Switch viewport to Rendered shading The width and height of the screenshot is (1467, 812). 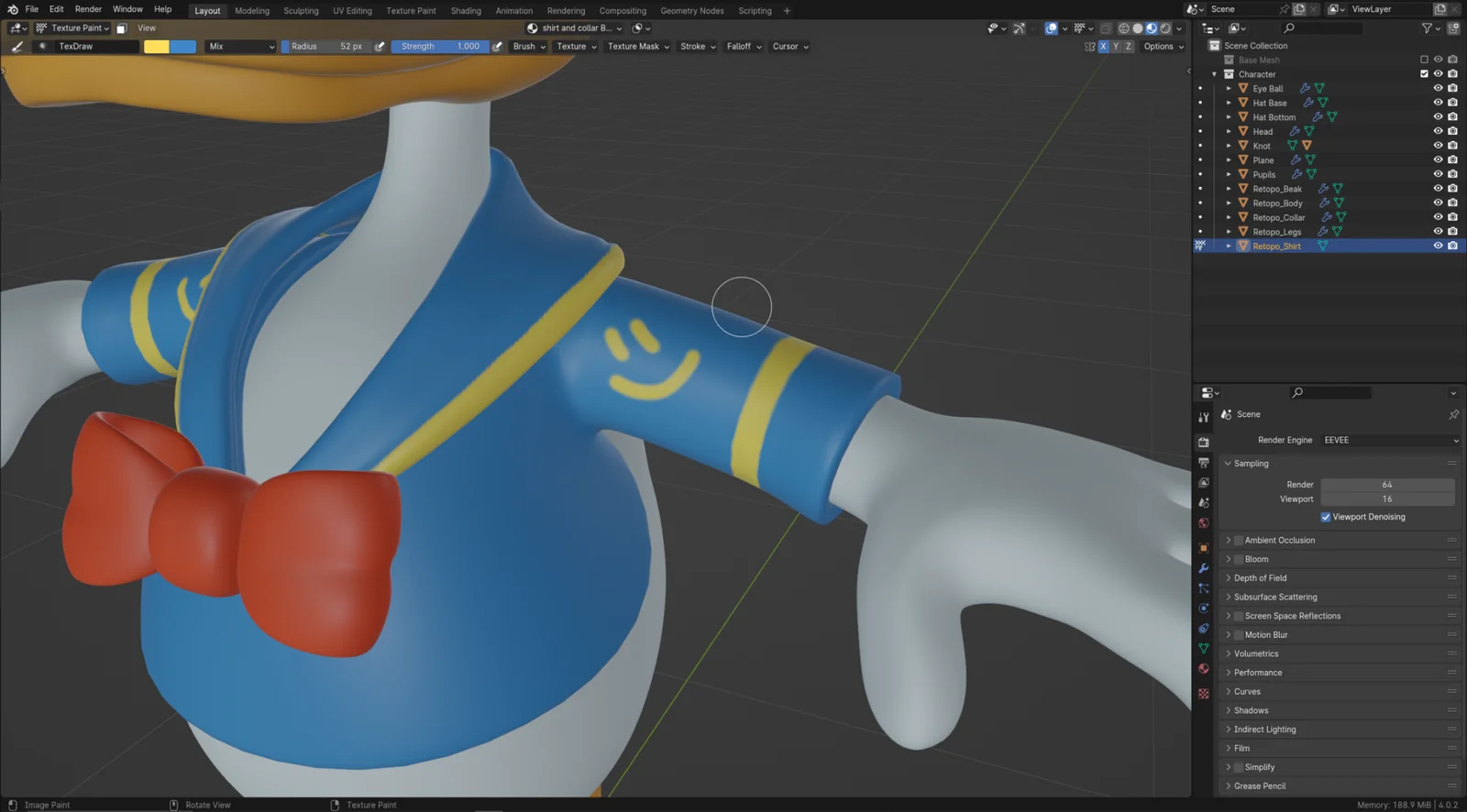pyautogui.click(x=1165, y=28)
